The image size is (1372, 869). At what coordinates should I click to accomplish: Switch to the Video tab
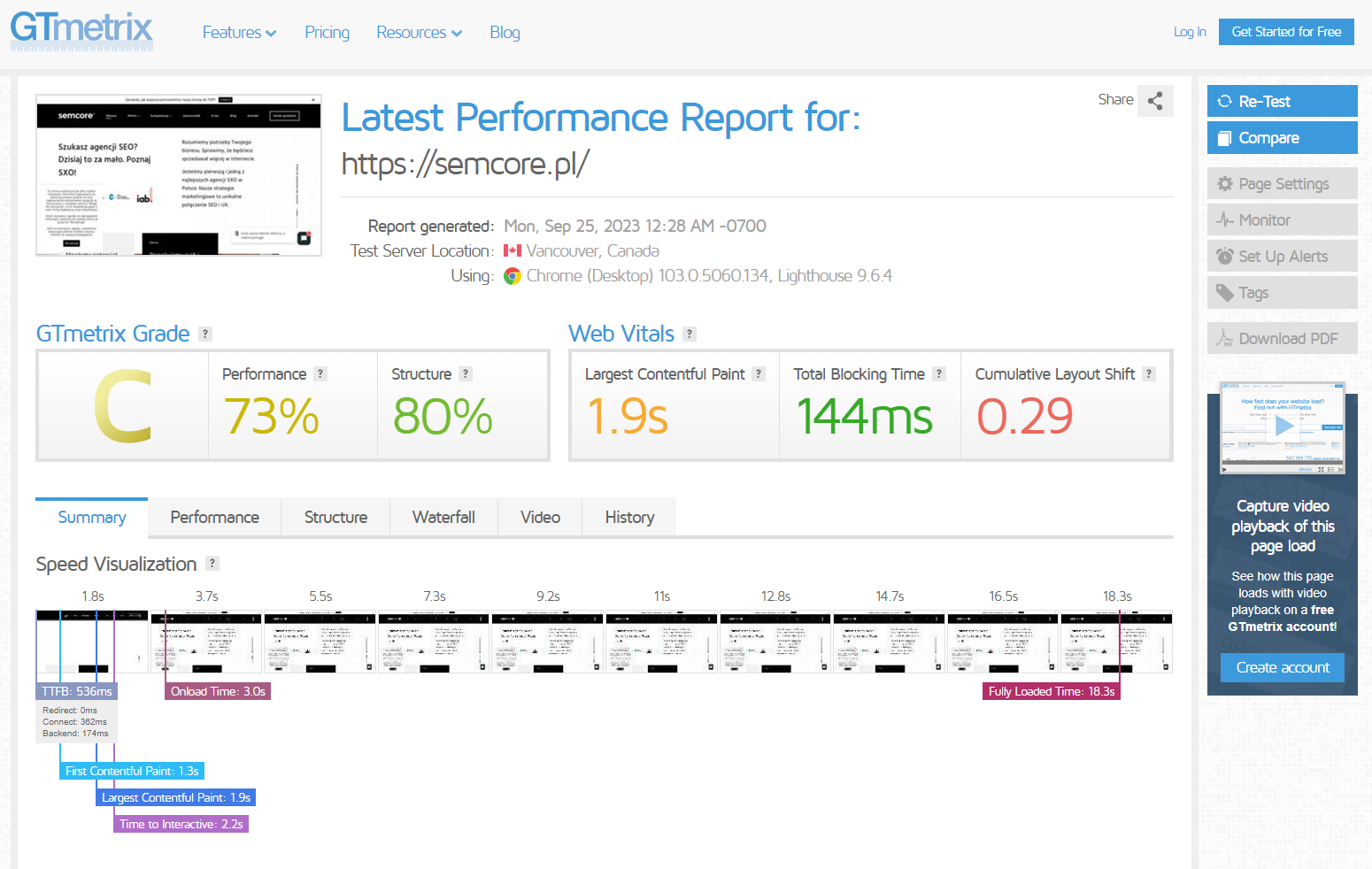[540, 517]
